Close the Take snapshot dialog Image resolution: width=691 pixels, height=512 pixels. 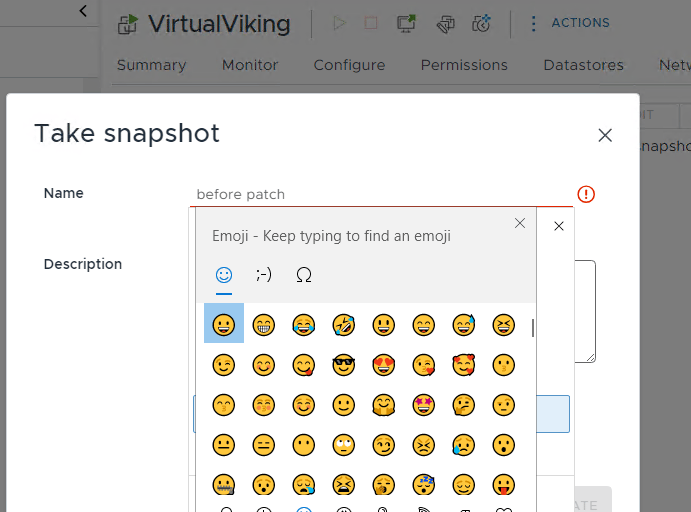605,135
